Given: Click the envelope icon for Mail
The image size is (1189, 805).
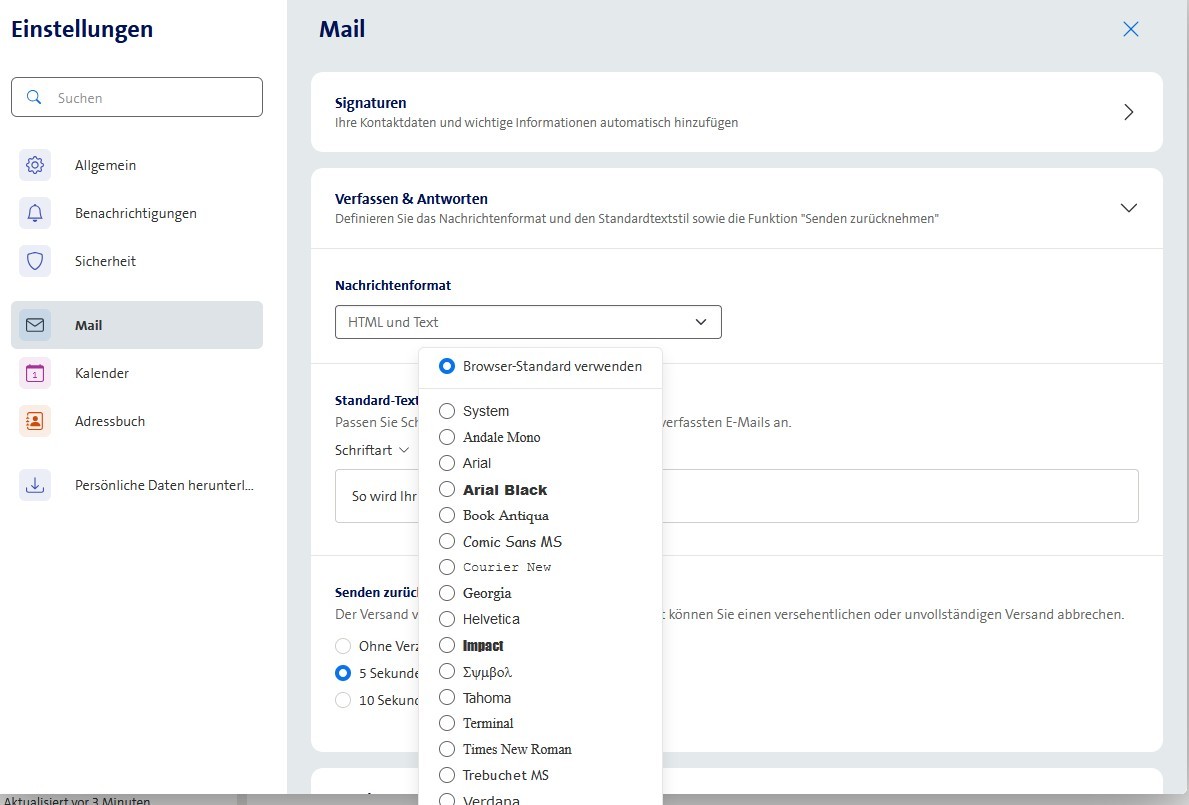Looking at the screenshot, I should [35, 325].
